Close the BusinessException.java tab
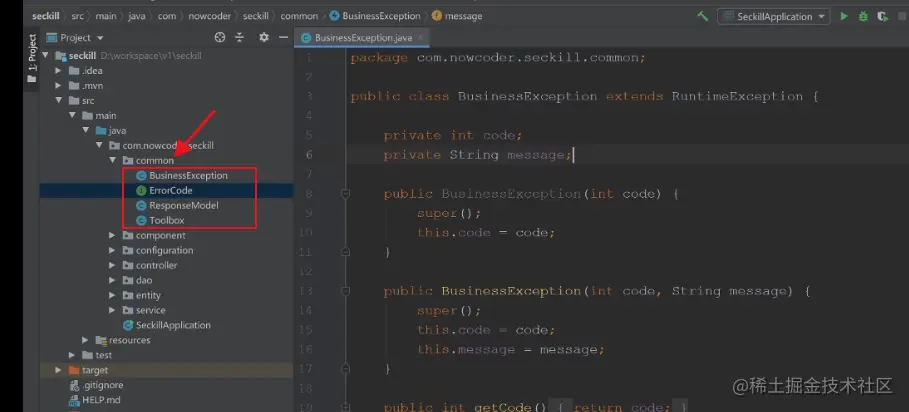 tap(421, 38)
